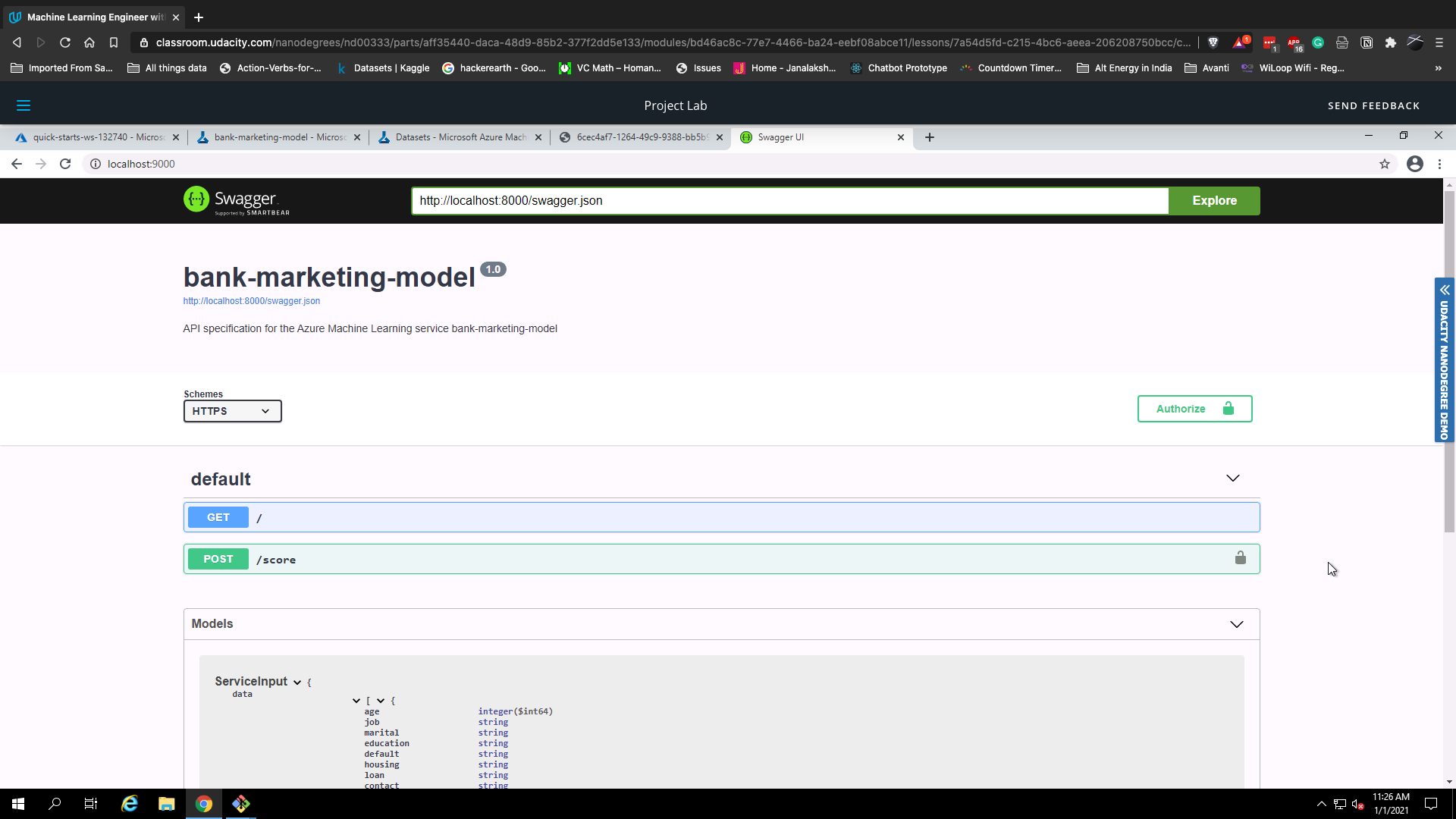Viewport: 1456px width, 819px height.
Task: Open the inner browser profile avatar
Action: click(x=1414, y=164)
